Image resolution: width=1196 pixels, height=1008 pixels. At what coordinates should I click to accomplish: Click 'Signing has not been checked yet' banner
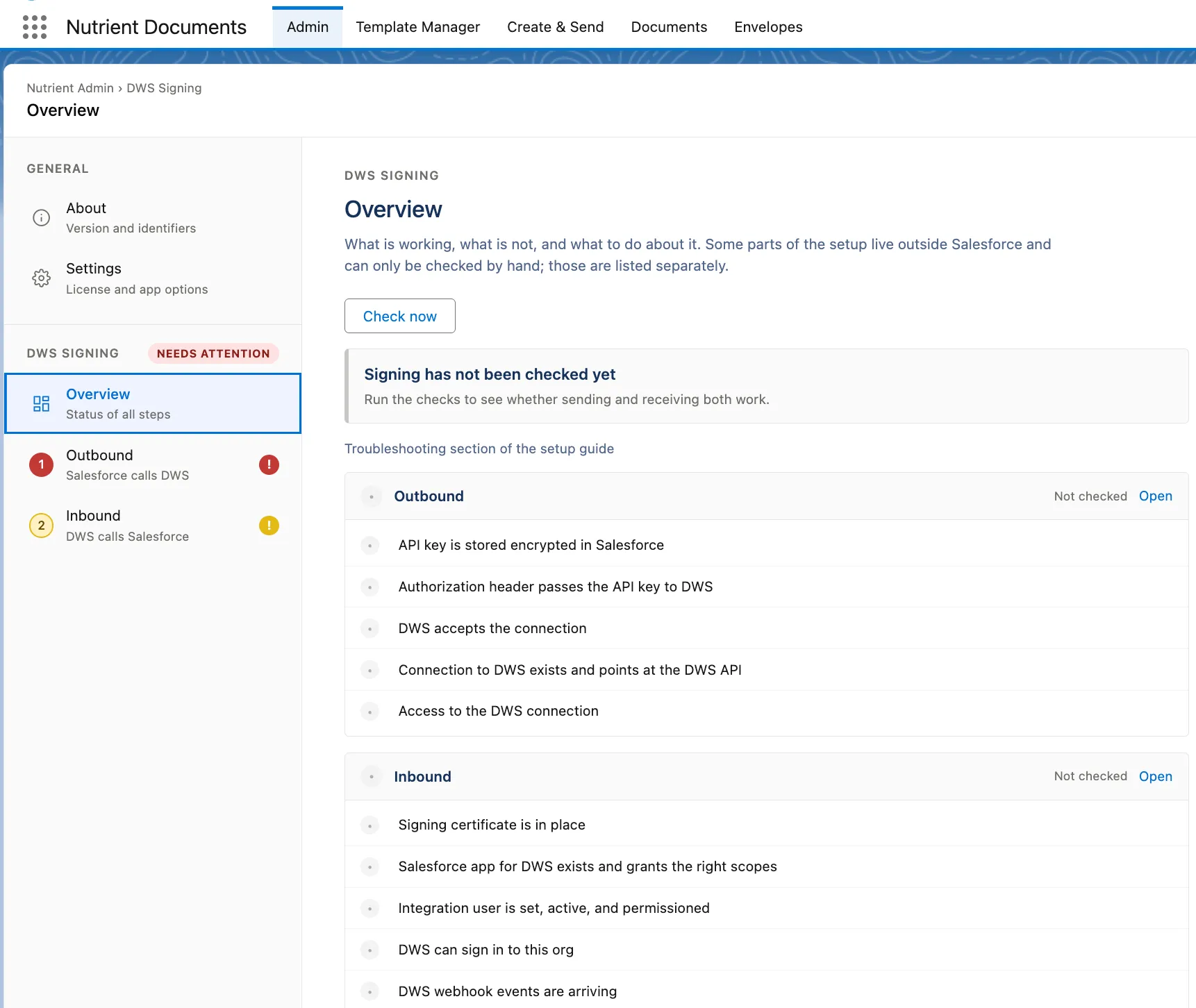(x=767, y=386)
